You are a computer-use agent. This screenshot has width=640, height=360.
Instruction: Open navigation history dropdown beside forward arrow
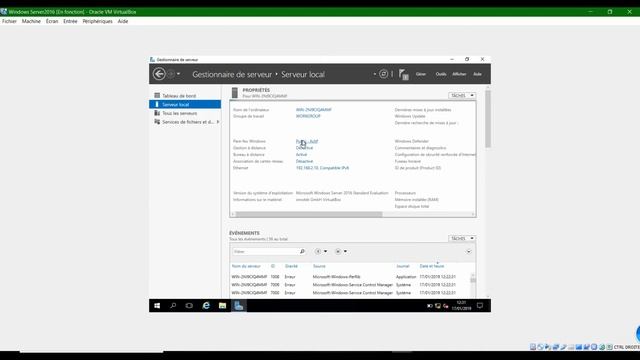pos(178,74)
